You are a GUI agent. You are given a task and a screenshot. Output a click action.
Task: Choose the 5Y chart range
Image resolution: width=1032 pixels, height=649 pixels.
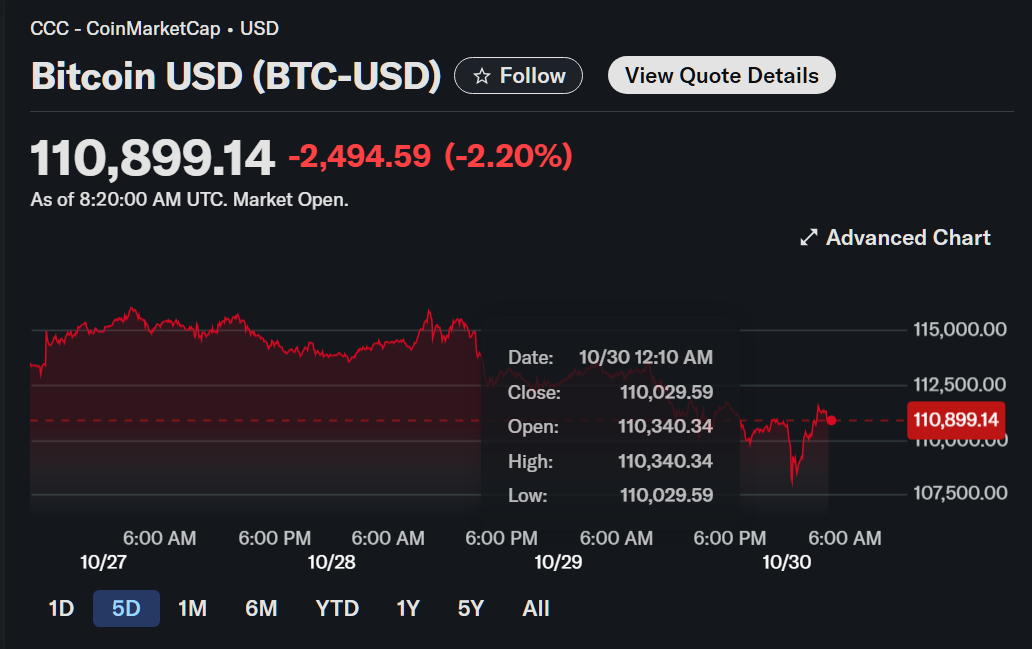(x=471, y=608)
